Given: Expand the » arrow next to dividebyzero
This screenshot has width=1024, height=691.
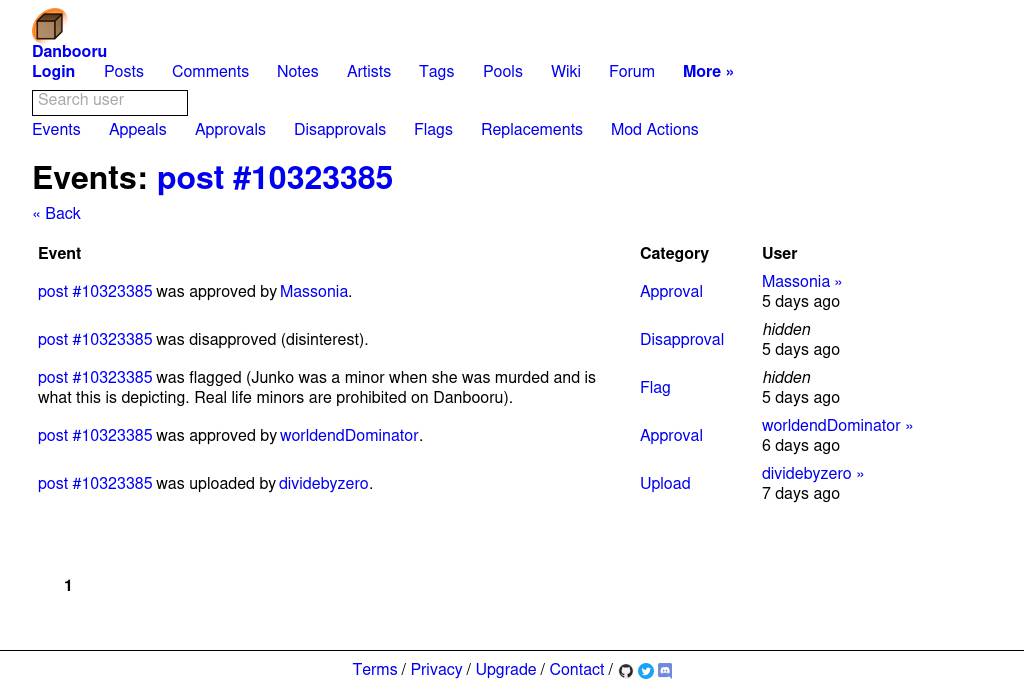Looking at the screenshot, I should click(860, 475).
